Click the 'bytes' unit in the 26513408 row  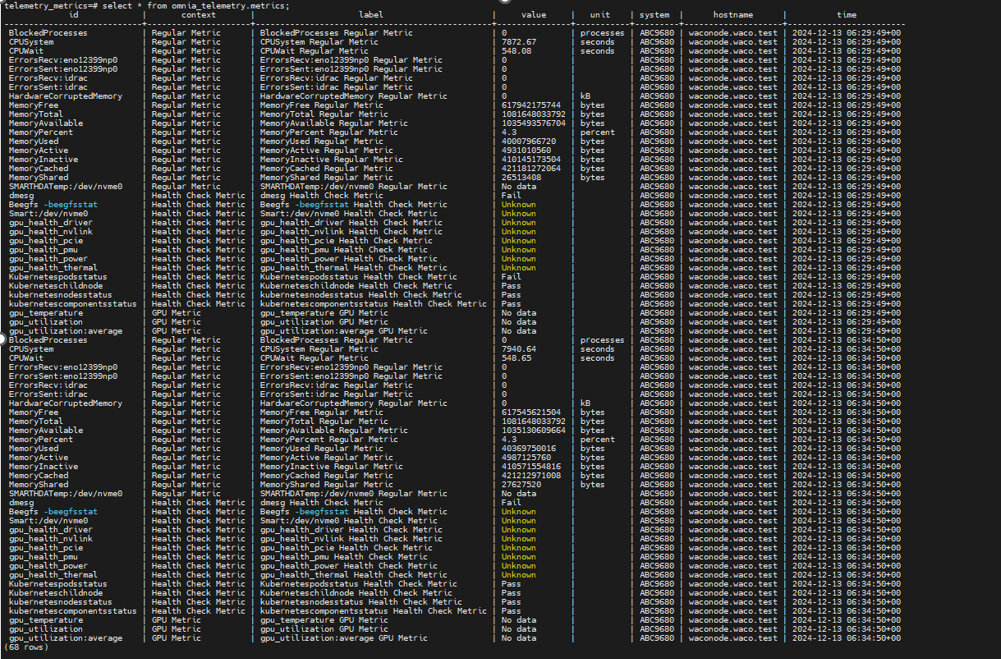(592, 178)
